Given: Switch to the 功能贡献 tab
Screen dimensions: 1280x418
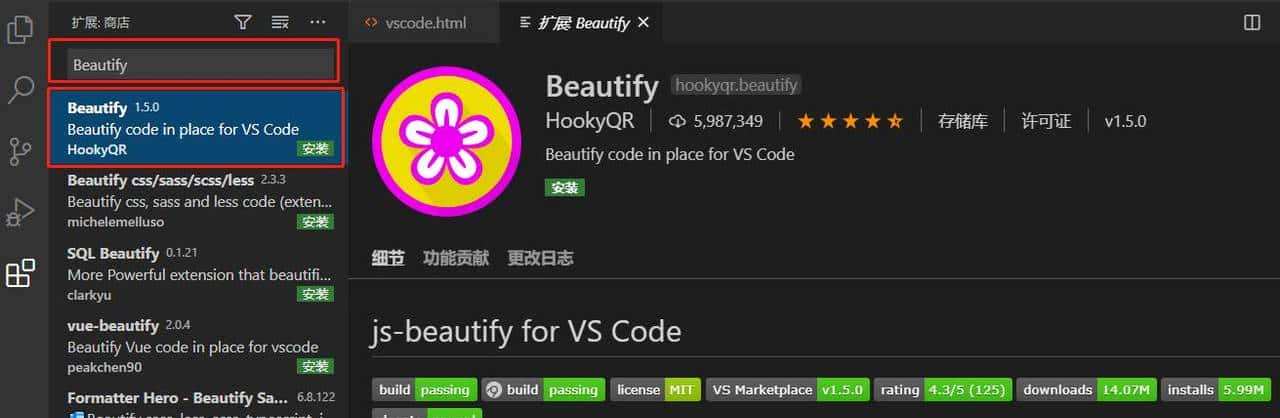Looking at the screenshot, I should [456, 258].
